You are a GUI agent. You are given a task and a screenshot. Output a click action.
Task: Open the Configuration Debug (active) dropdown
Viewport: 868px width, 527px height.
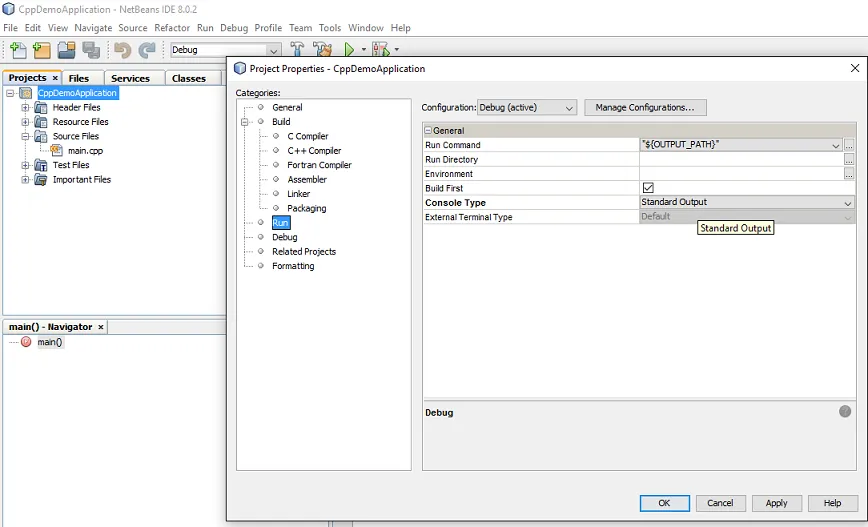click(x=526, y=107)
